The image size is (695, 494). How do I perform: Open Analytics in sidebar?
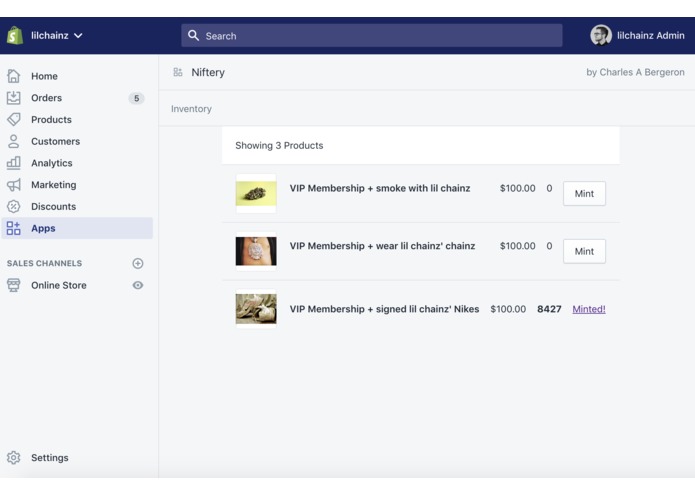click(x=51, y=163)
